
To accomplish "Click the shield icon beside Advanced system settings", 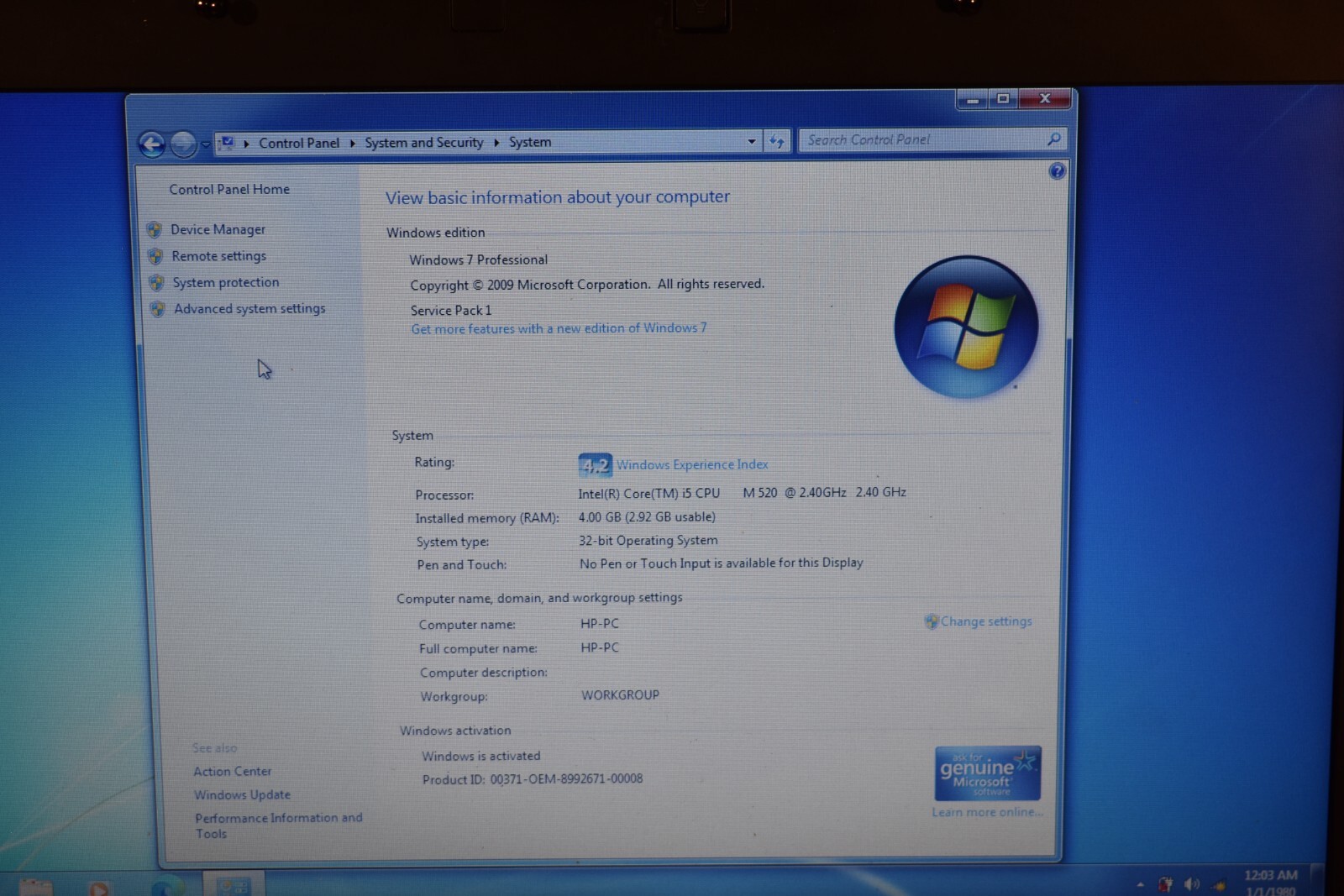I will (x=157, y=309).
